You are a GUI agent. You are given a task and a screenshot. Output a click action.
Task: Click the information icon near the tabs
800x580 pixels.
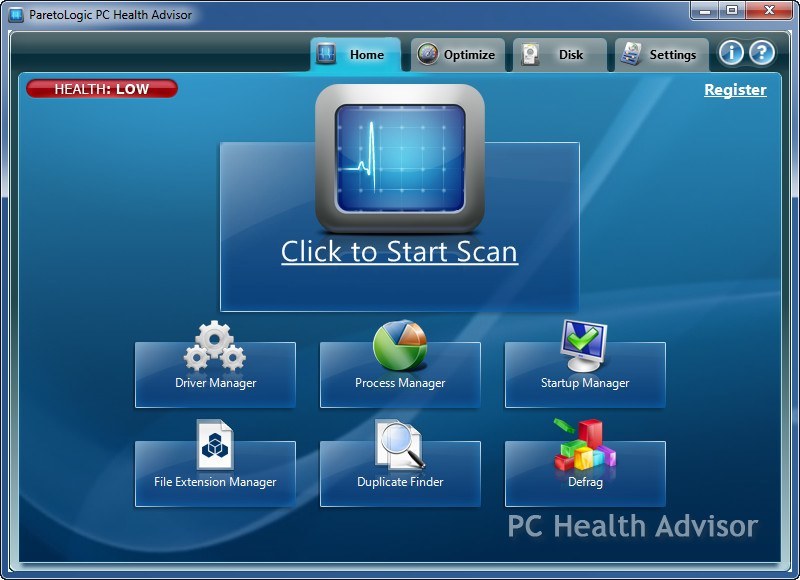click(x=732, y=54)
